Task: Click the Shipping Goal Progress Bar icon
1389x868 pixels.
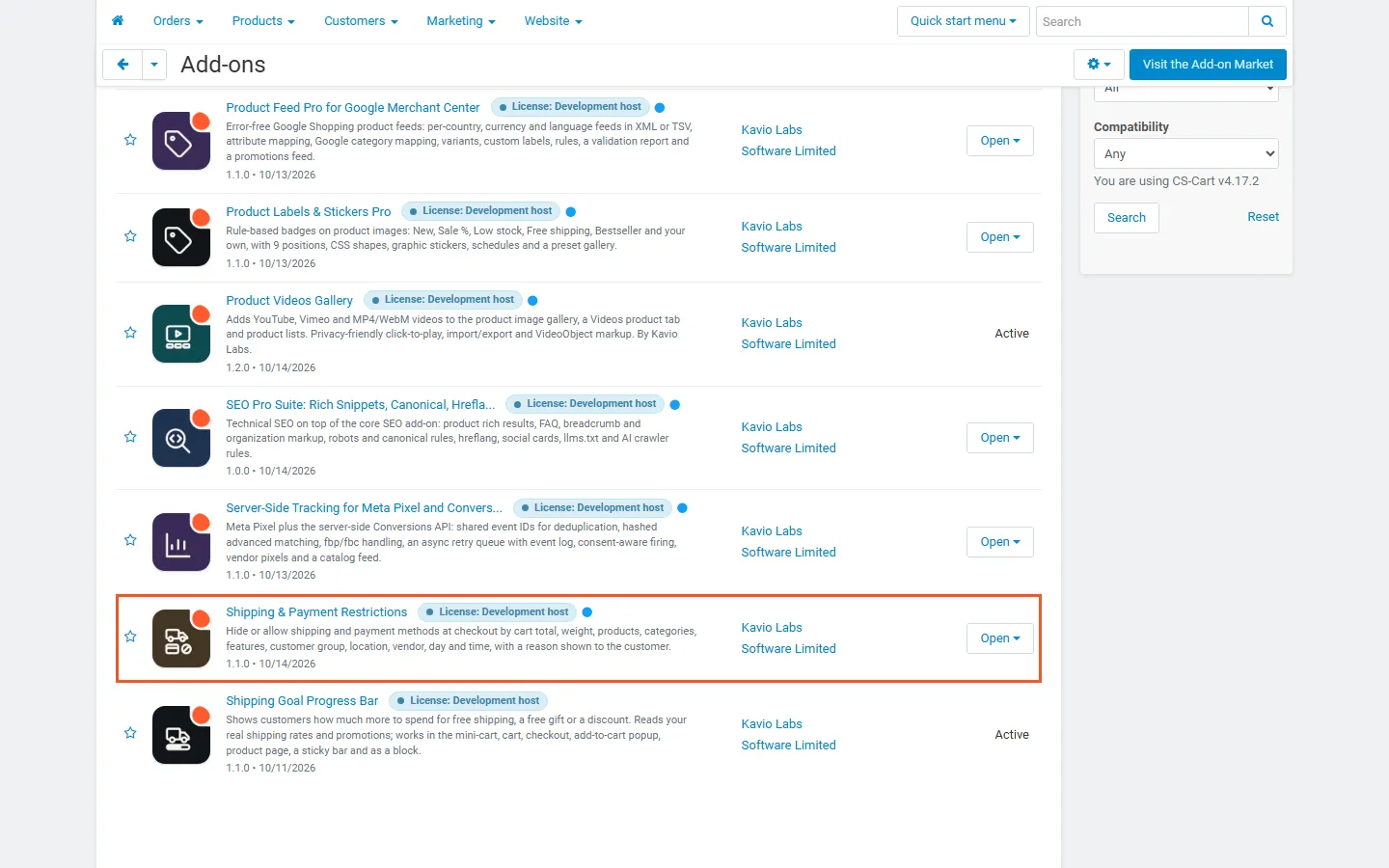Action: tap(181, 735)
